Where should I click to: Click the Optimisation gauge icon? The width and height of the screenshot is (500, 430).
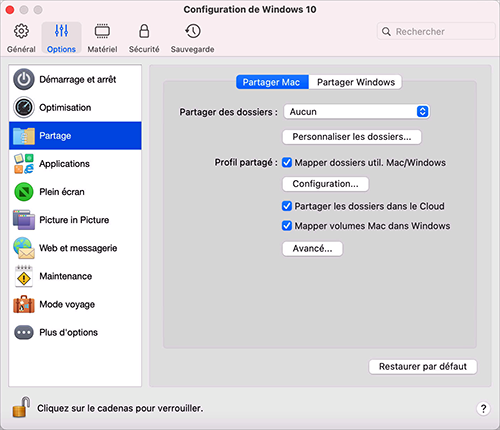(x=24, y=107)
